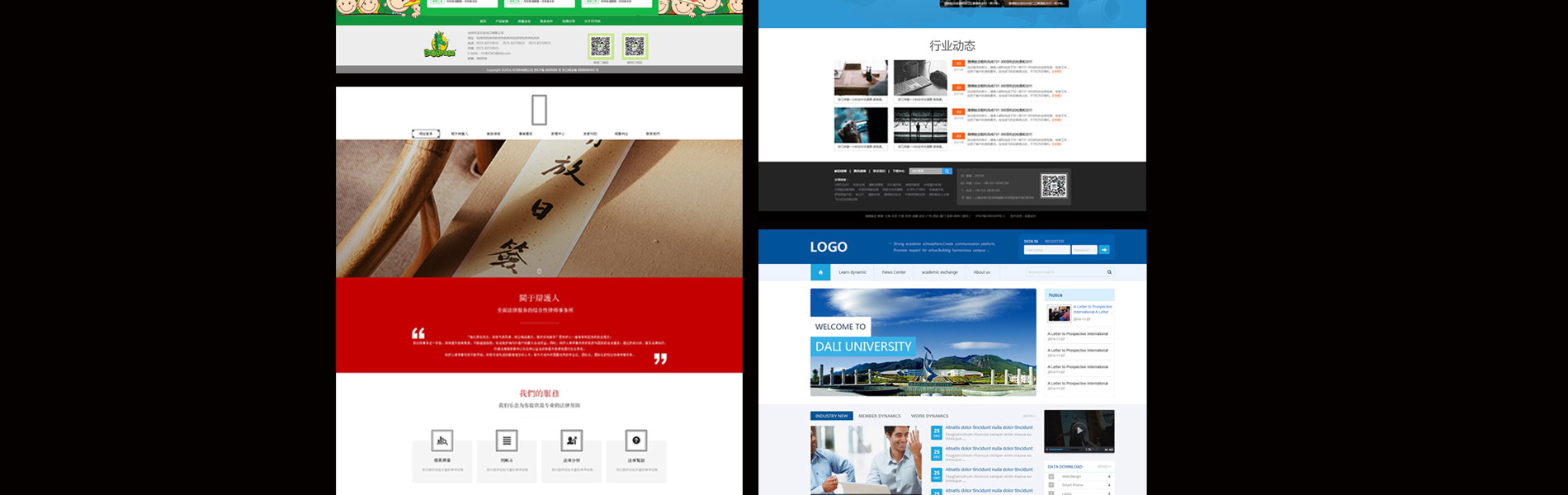This screenshot has height=495, width=1568.
Task: Click the keyboard and mouse photo thumbnail
Action: pos(920,78)
